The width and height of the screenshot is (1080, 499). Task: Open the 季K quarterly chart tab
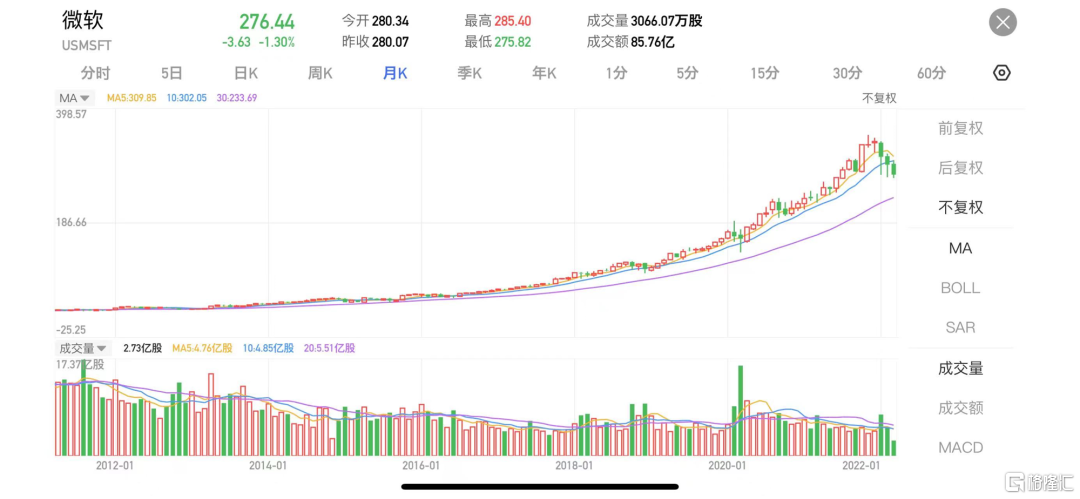click(469, 73)
